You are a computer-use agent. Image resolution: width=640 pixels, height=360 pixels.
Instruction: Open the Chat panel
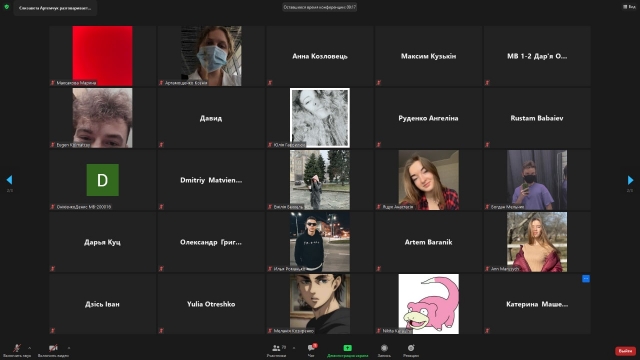[x=311, y=350]
